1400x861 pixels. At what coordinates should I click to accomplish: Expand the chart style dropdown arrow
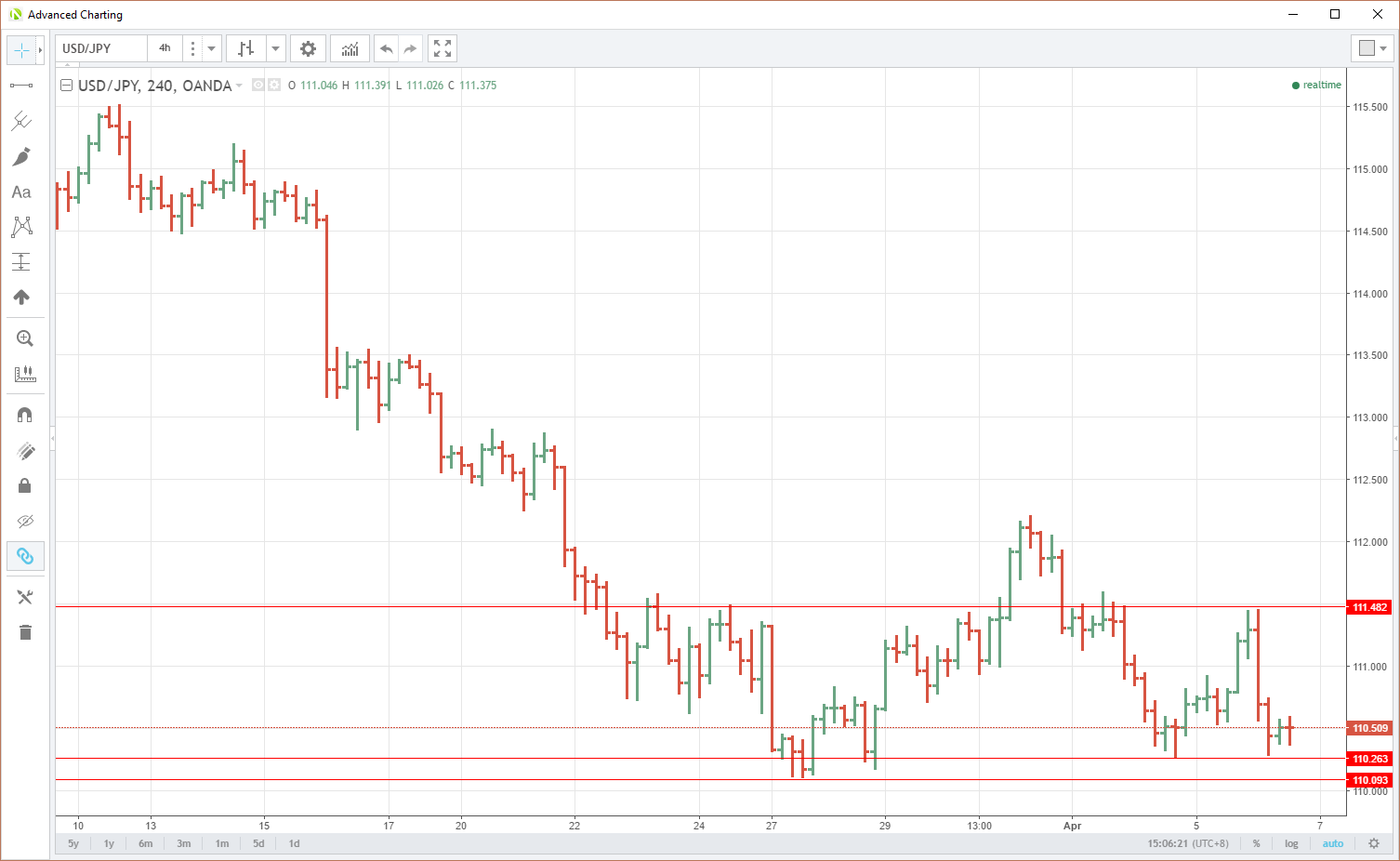[275, 48]
